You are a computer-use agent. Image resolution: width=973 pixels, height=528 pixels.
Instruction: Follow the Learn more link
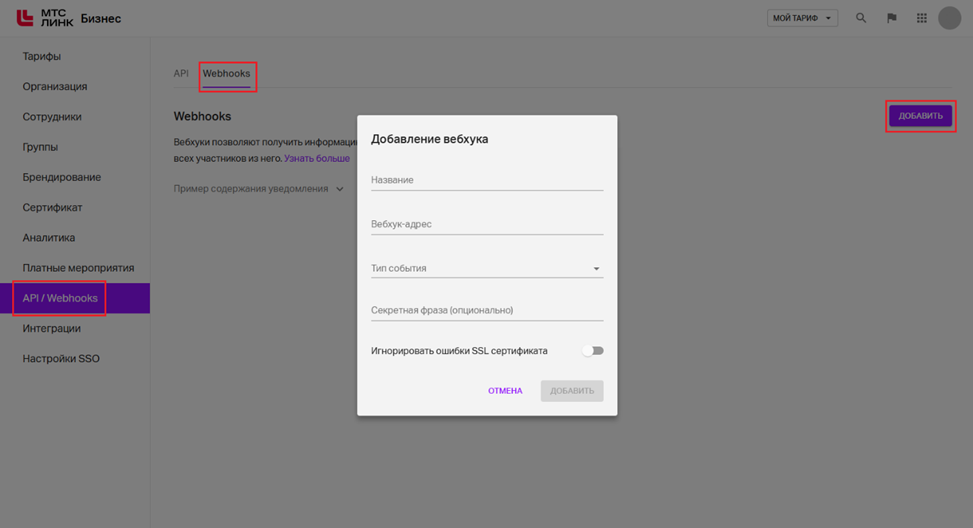317,158
